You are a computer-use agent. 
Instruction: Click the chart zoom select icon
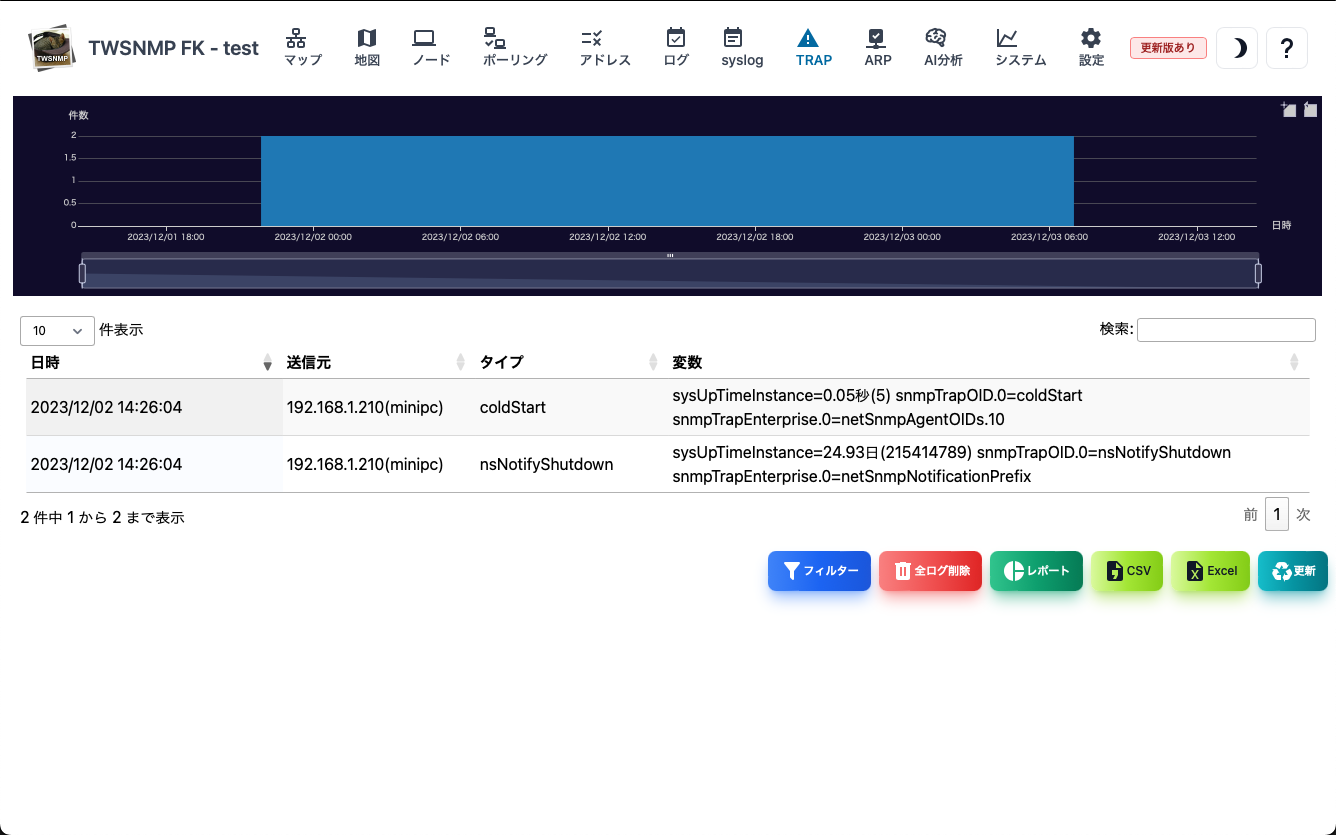point(1289,110)
